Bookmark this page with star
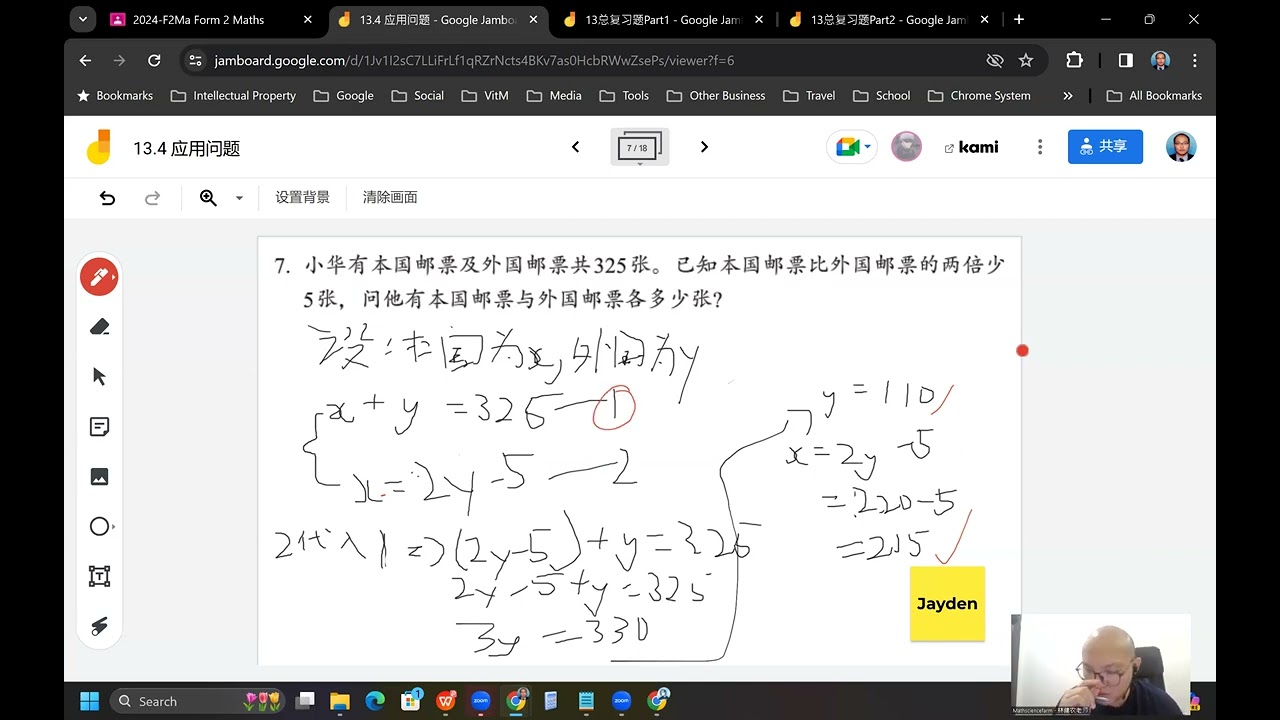Screen dimensions: 1280x720 click(x=1026, y=61)
